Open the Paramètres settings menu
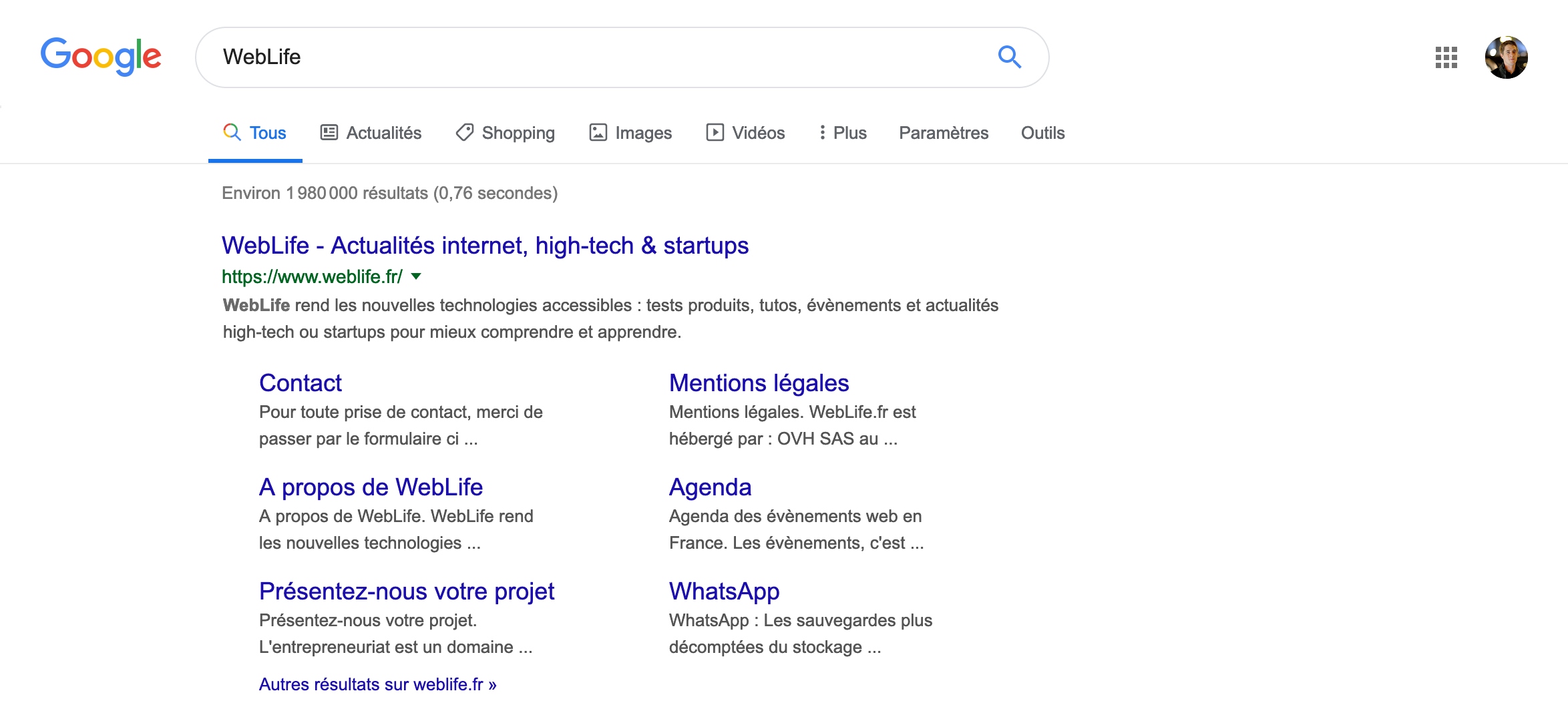1568x717 pixels. click(x=943, y=133)
